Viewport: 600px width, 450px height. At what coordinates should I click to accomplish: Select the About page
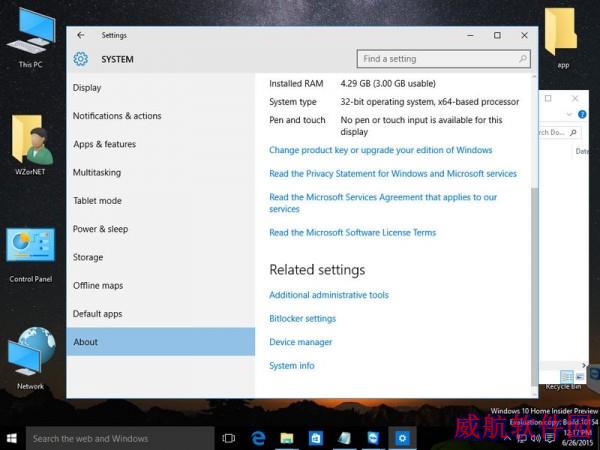click(x=161, y=342)
